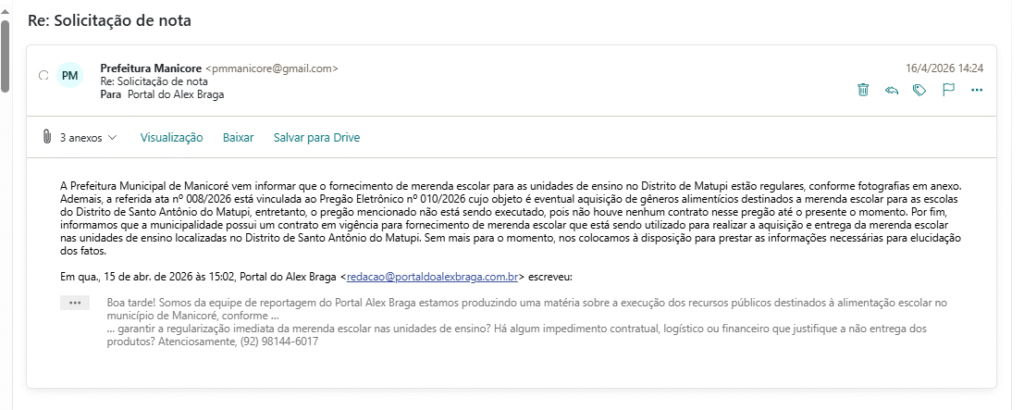Reply using the arrow icon
Viewport: 1024px width, 410px height.
(891, 90)
